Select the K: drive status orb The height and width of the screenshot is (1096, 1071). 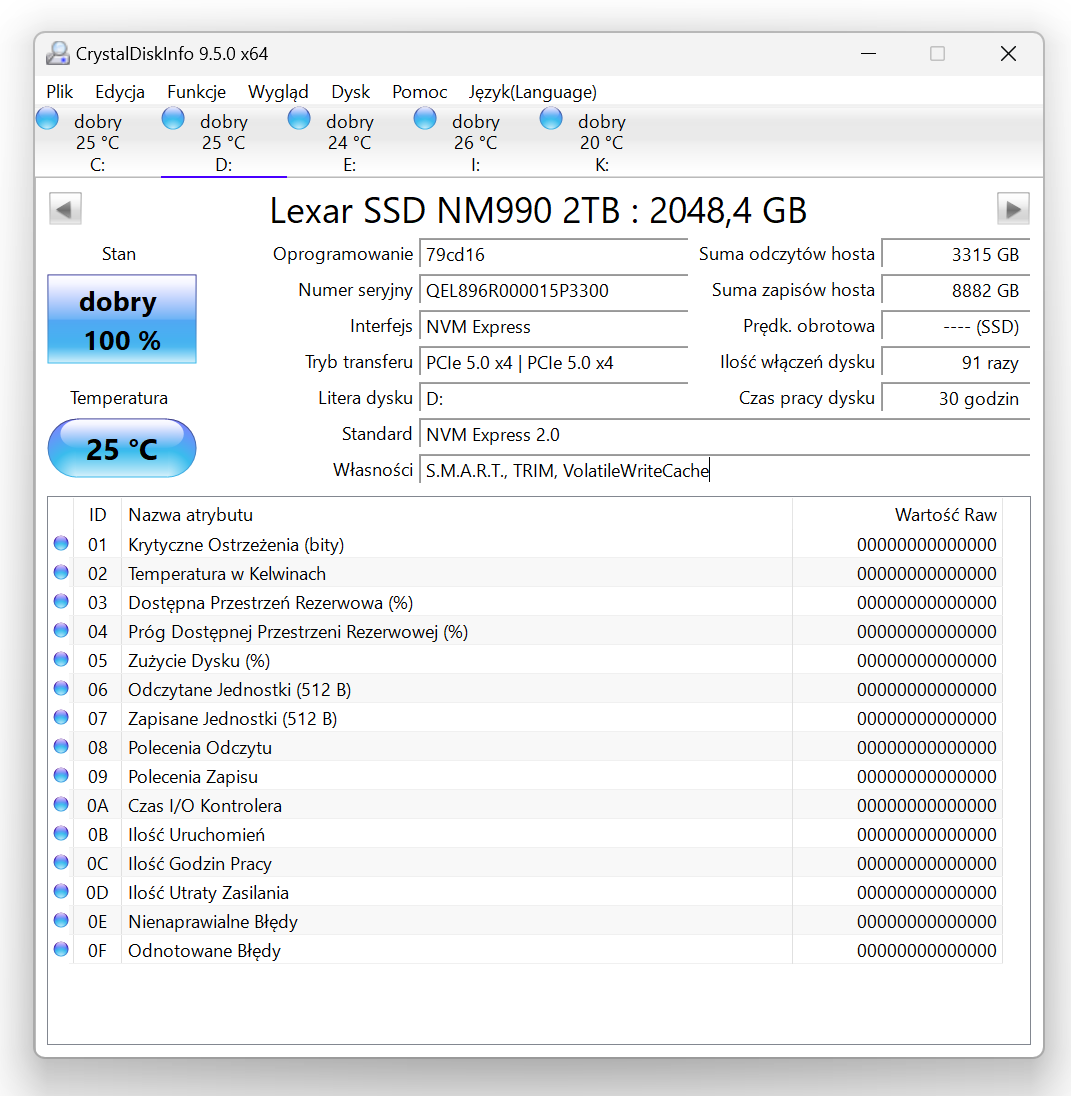[551, 119]
